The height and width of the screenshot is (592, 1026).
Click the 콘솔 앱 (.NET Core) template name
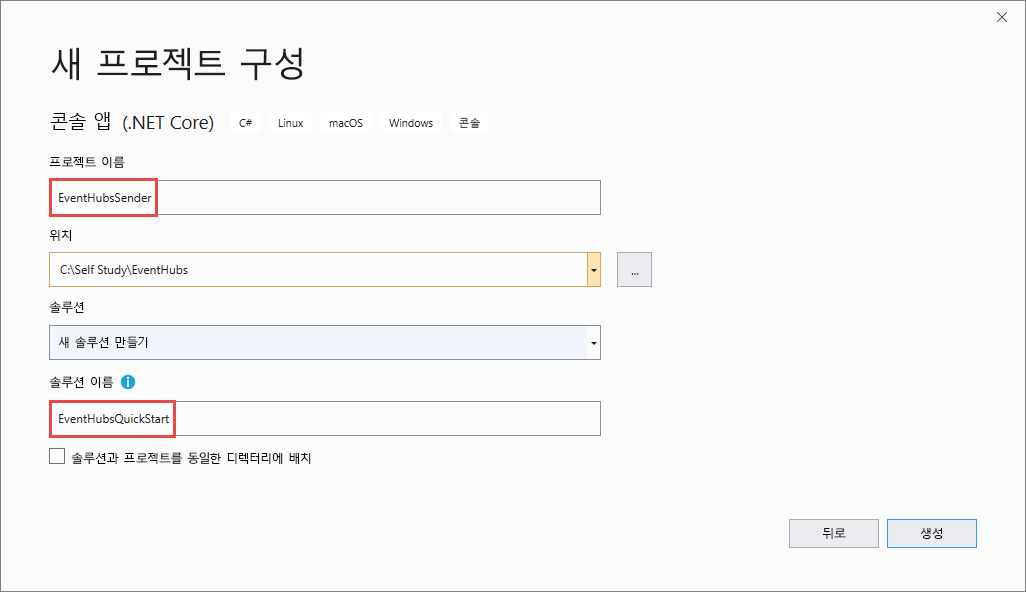(132, 123)
